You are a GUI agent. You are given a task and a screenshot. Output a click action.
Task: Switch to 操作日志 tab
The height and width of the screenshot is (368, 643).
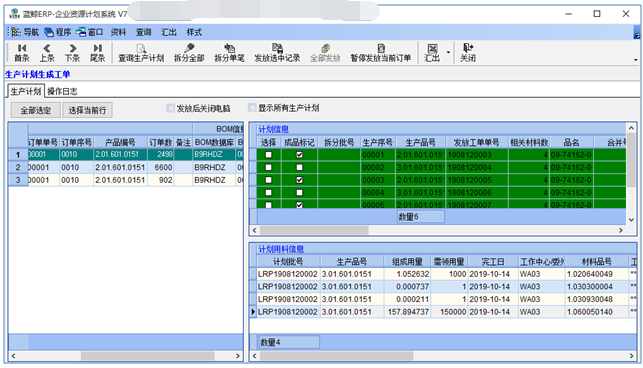click(x=62, y=91)
